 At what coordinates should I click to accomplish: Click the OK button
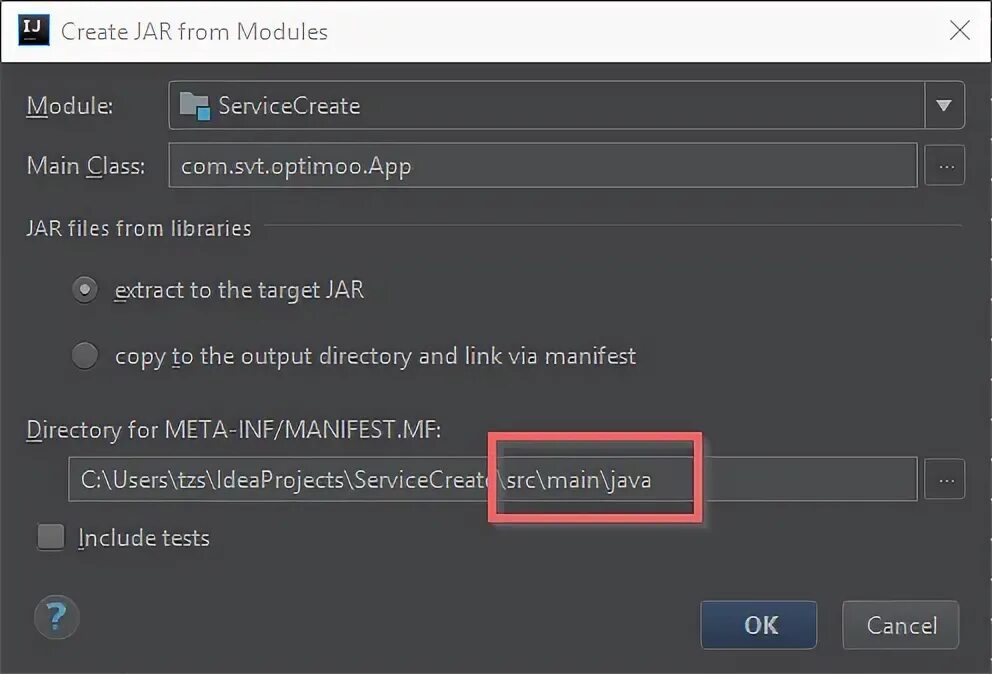coord(759,625)
